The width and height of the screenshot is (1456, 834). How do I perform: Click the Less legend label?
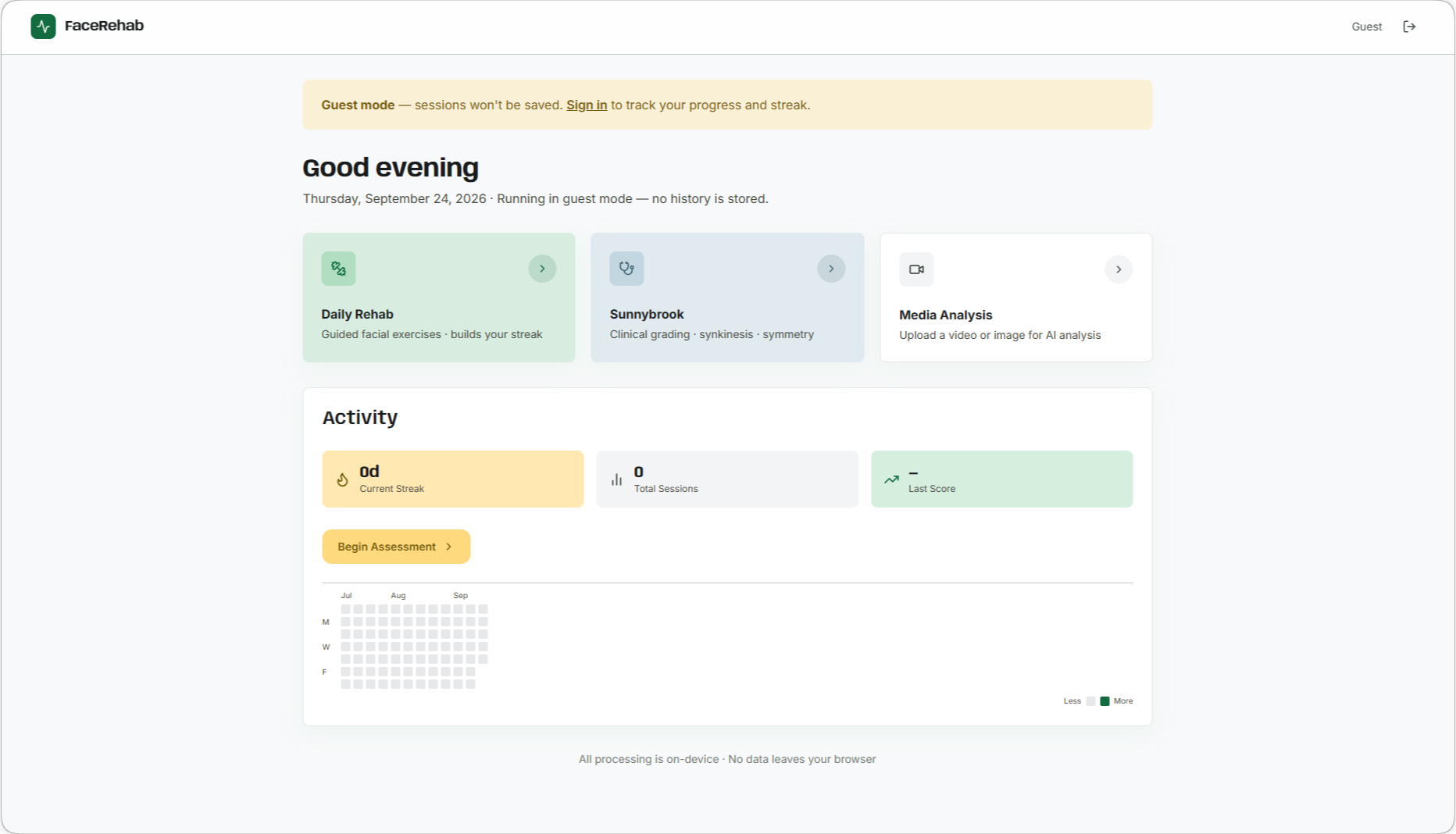point(1072,701)
